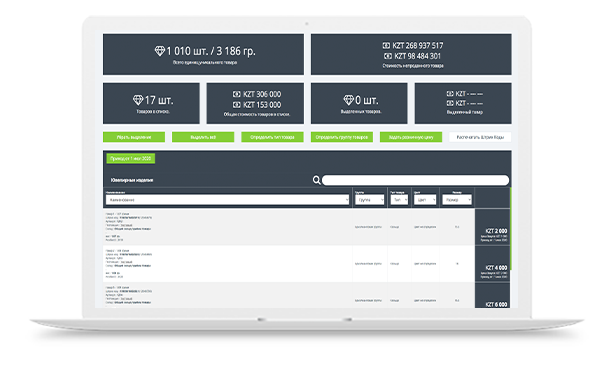Click the money icon beside KZT 268 937 517
Screen dimensions: 609x371
pos(386,45)
